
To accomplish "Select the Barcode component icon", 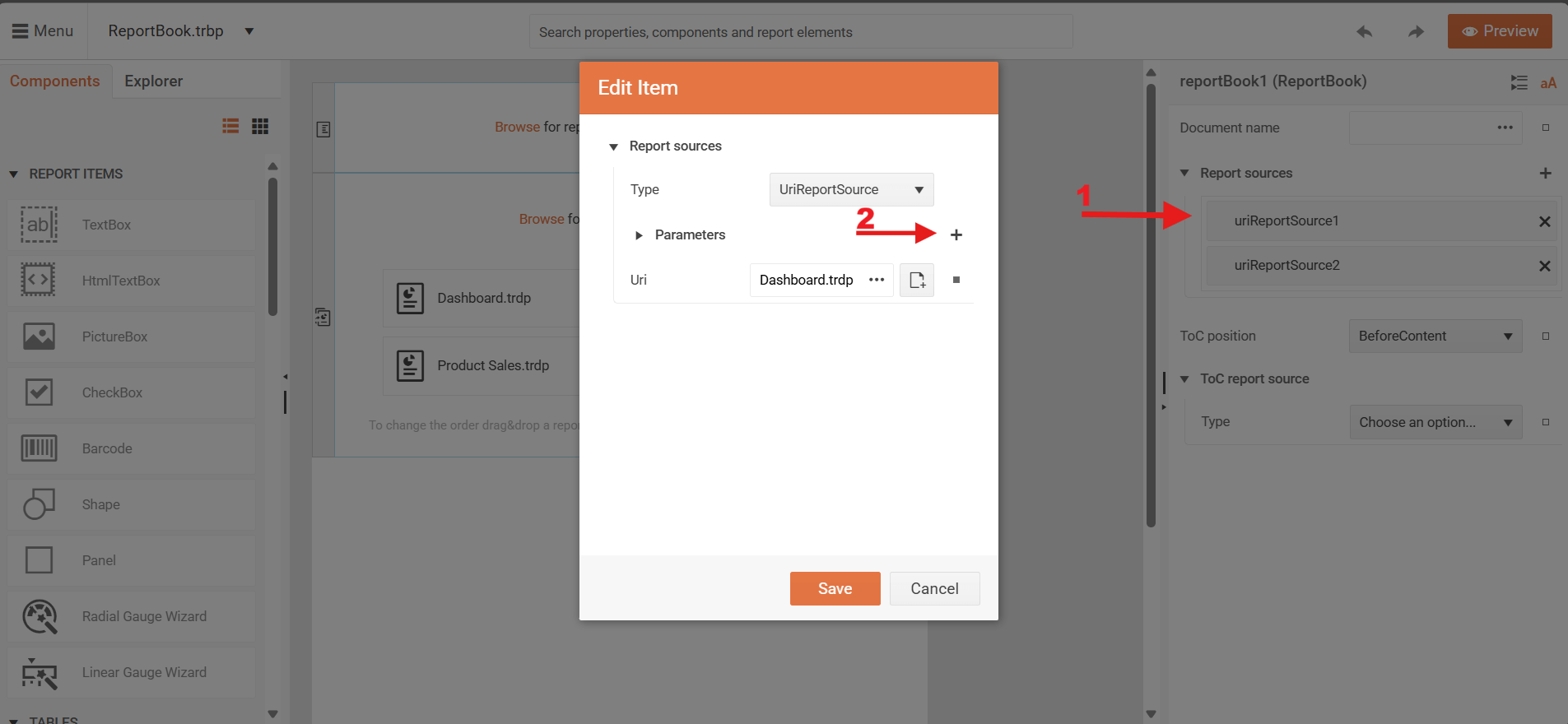I will point(39,448).
